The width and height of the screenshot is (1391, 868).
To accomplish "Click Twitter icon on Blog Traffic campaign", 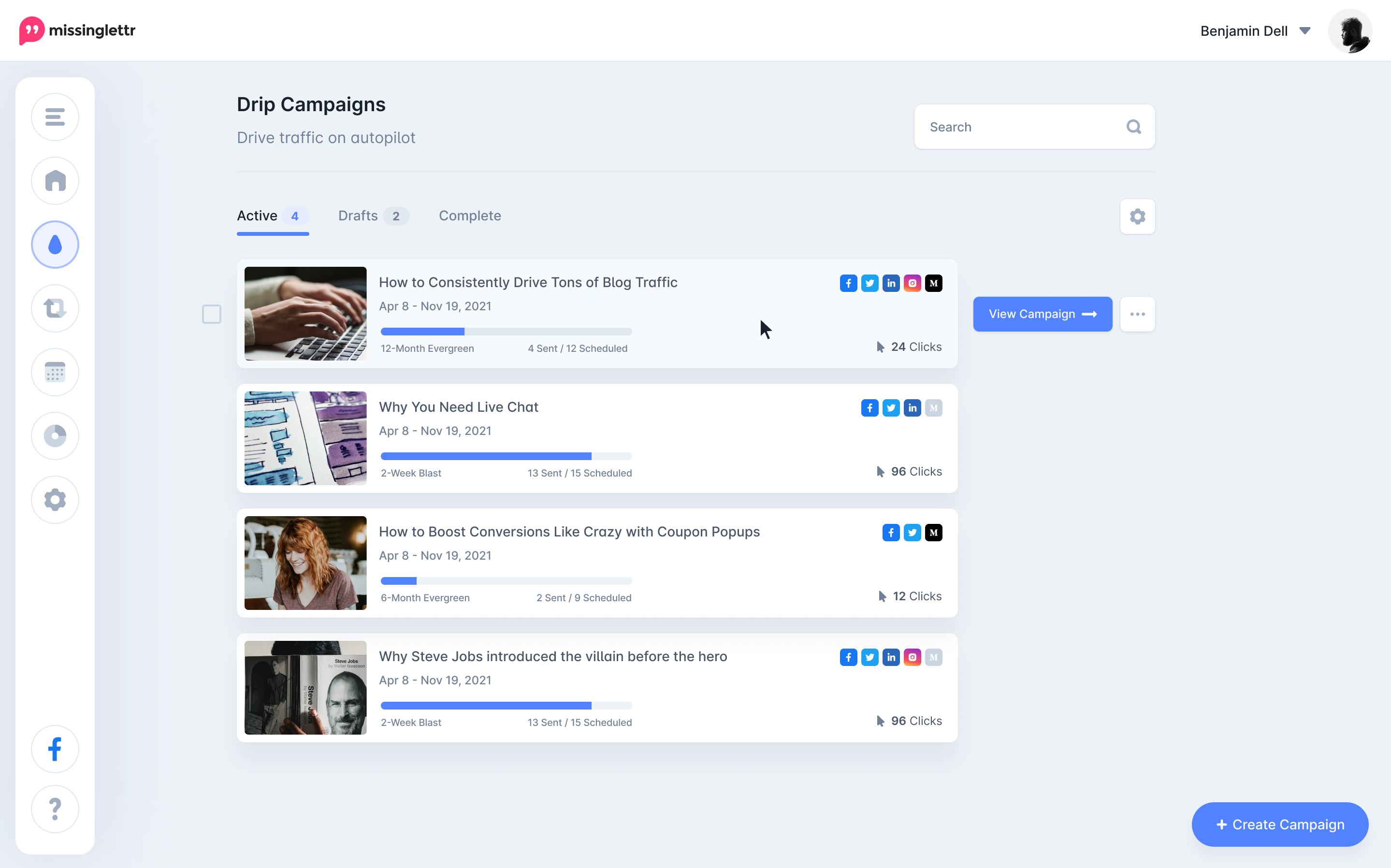I will [x=869, y=283].
